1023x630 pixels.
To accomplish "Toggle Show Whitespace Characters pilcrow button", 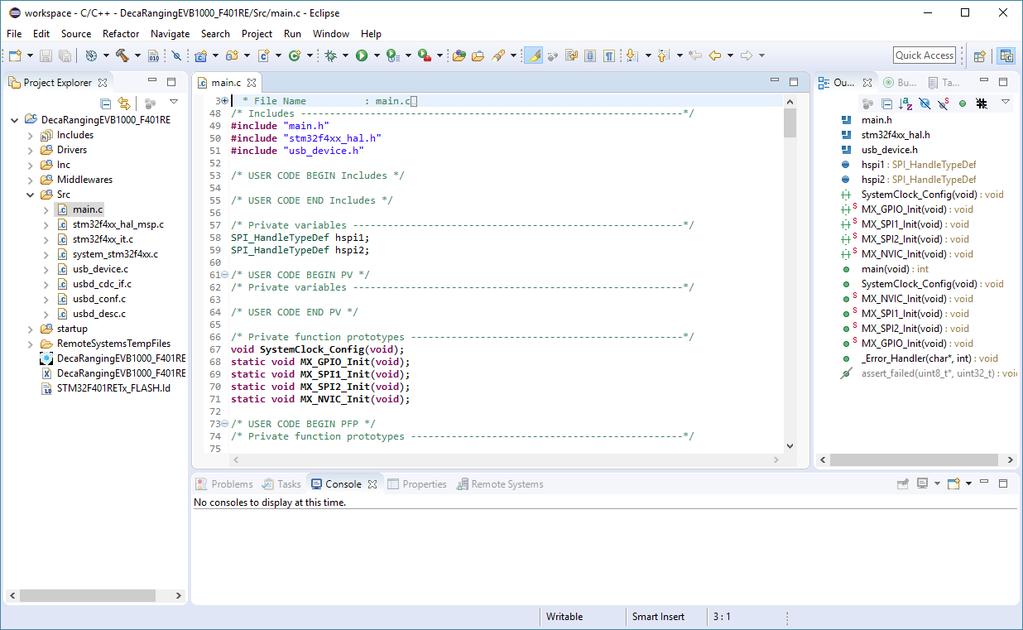I will click(609, 55).
